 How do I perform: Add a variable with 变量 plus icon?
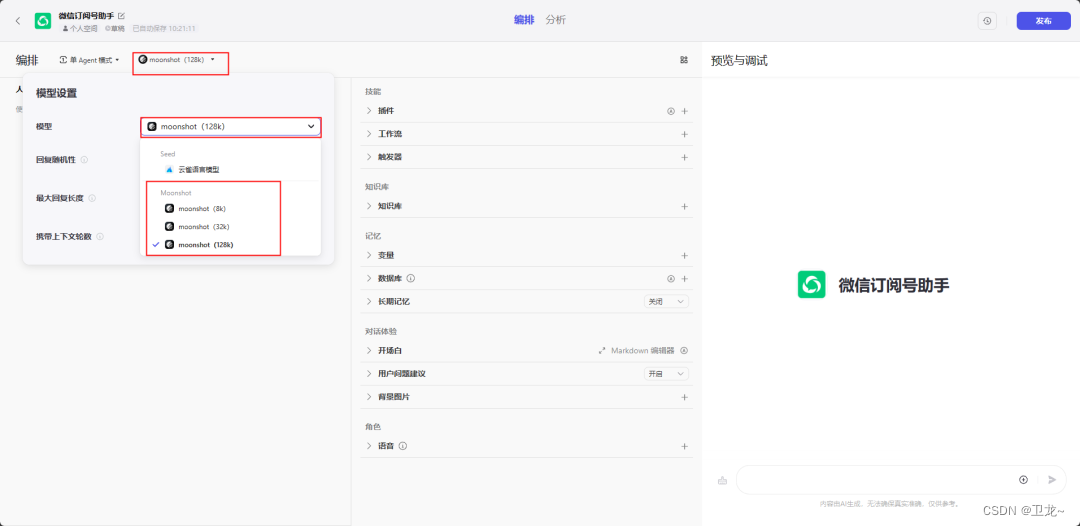click(685, 255)
